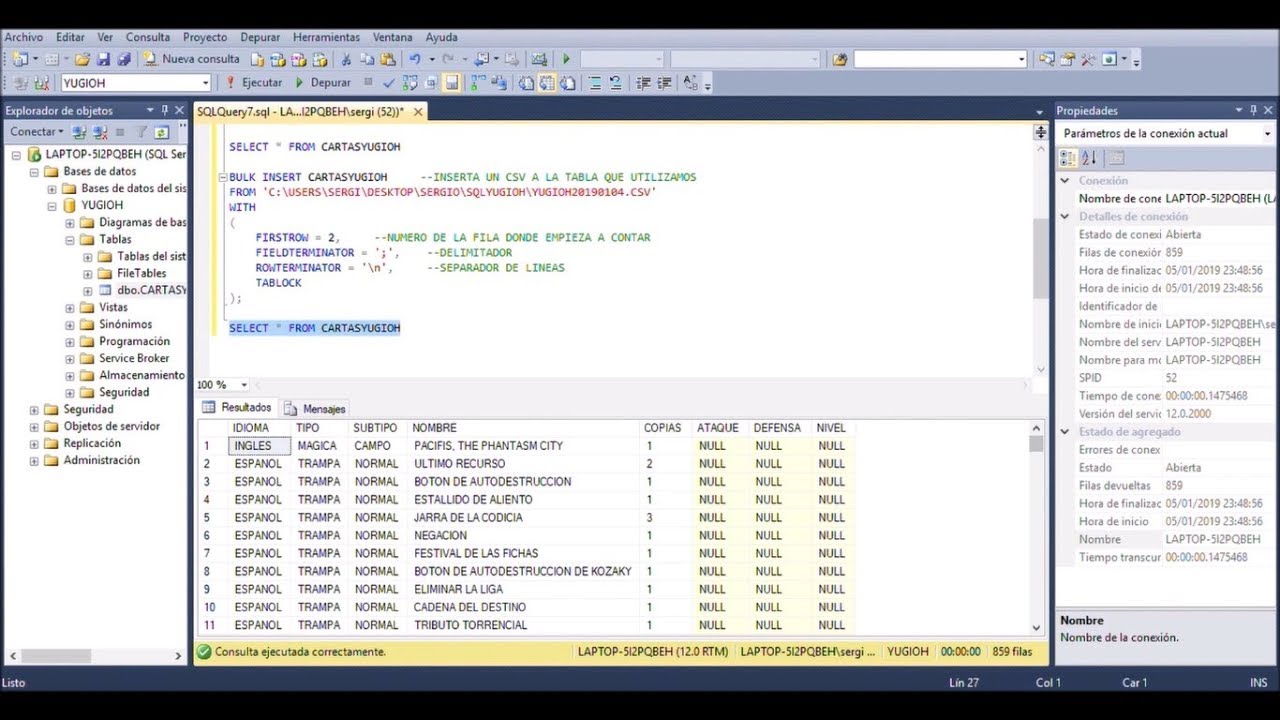Toggle pin on Explorador de objetos panel
1280x720 pixels.
pos(165,110)
